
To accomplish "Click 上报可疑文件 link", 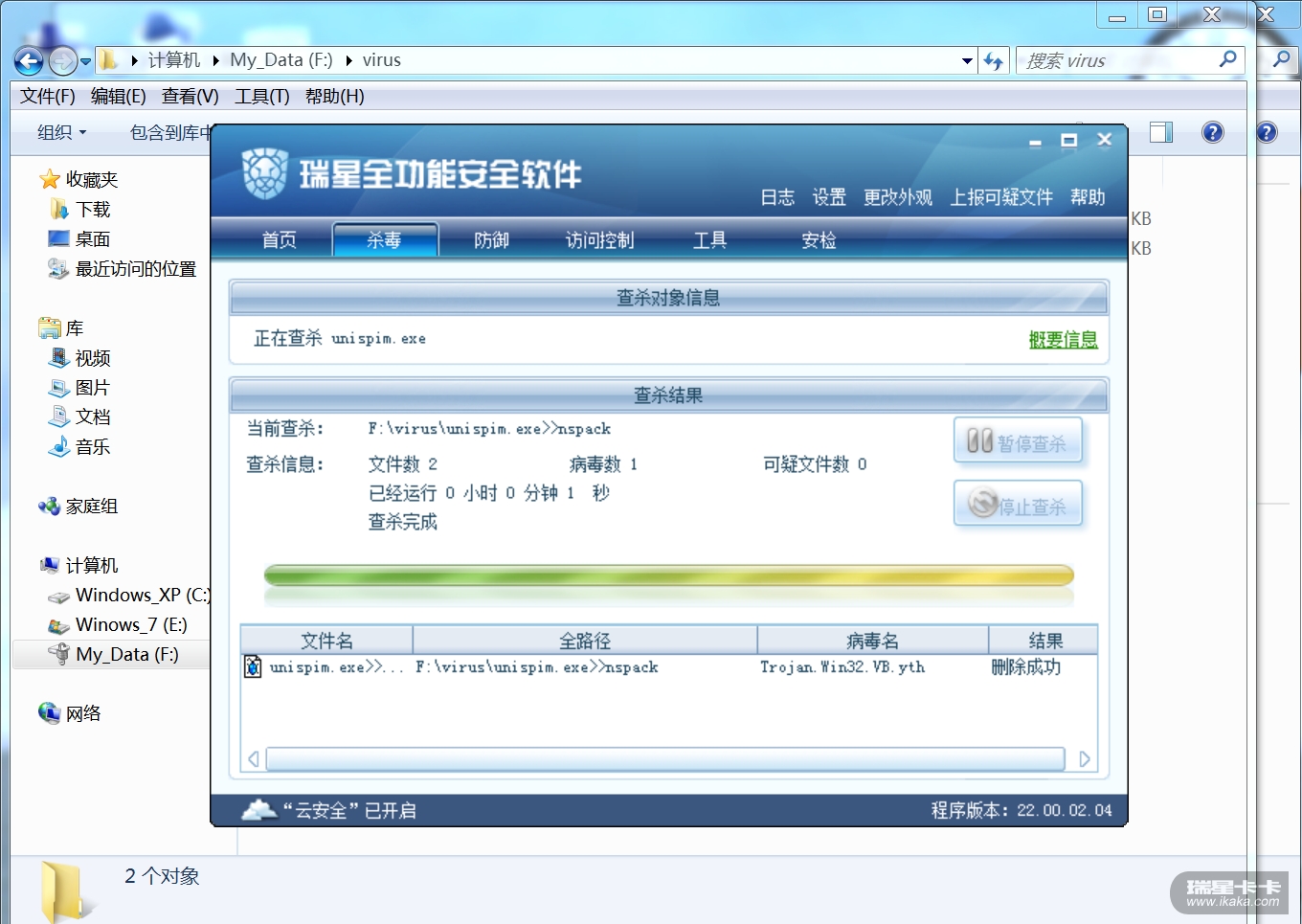I will click(1001, 196).
